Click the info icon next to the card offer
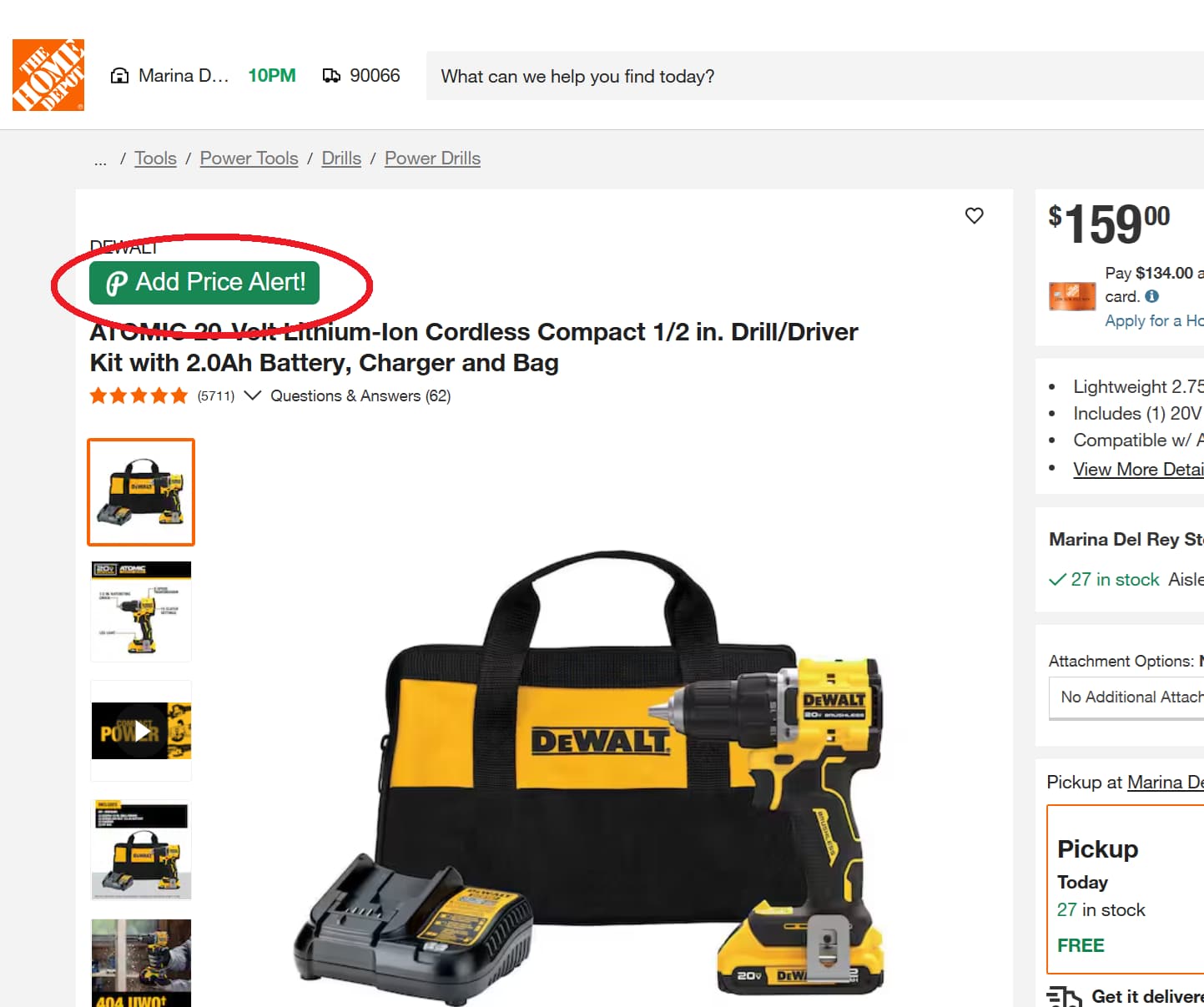This screenshot has height=1007, width=1204. 1153,296
